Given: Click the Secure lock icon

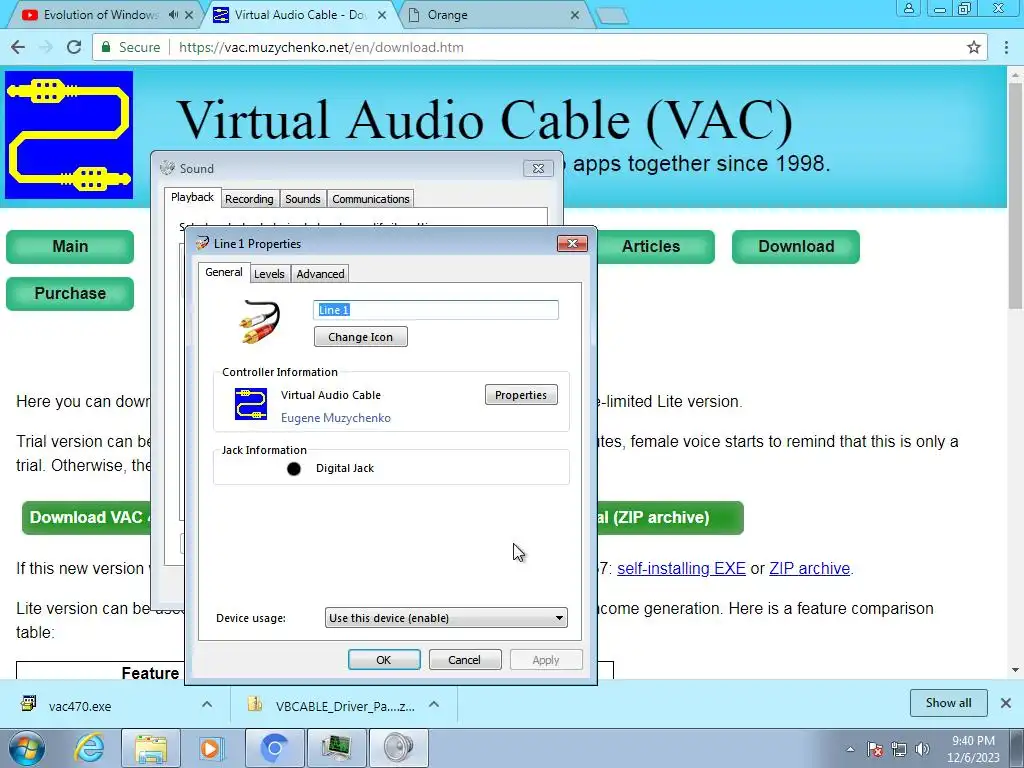Looking at the screenshot, I should (106, 47).
